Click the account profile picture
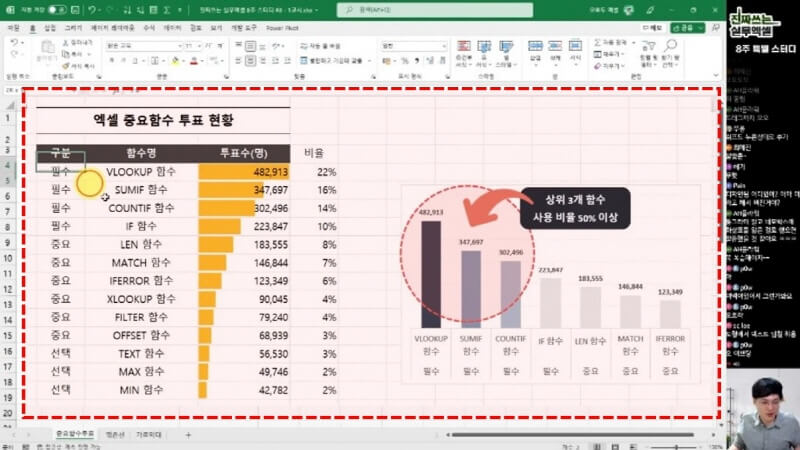Screen dimensions: 800x450 (629, 10)
